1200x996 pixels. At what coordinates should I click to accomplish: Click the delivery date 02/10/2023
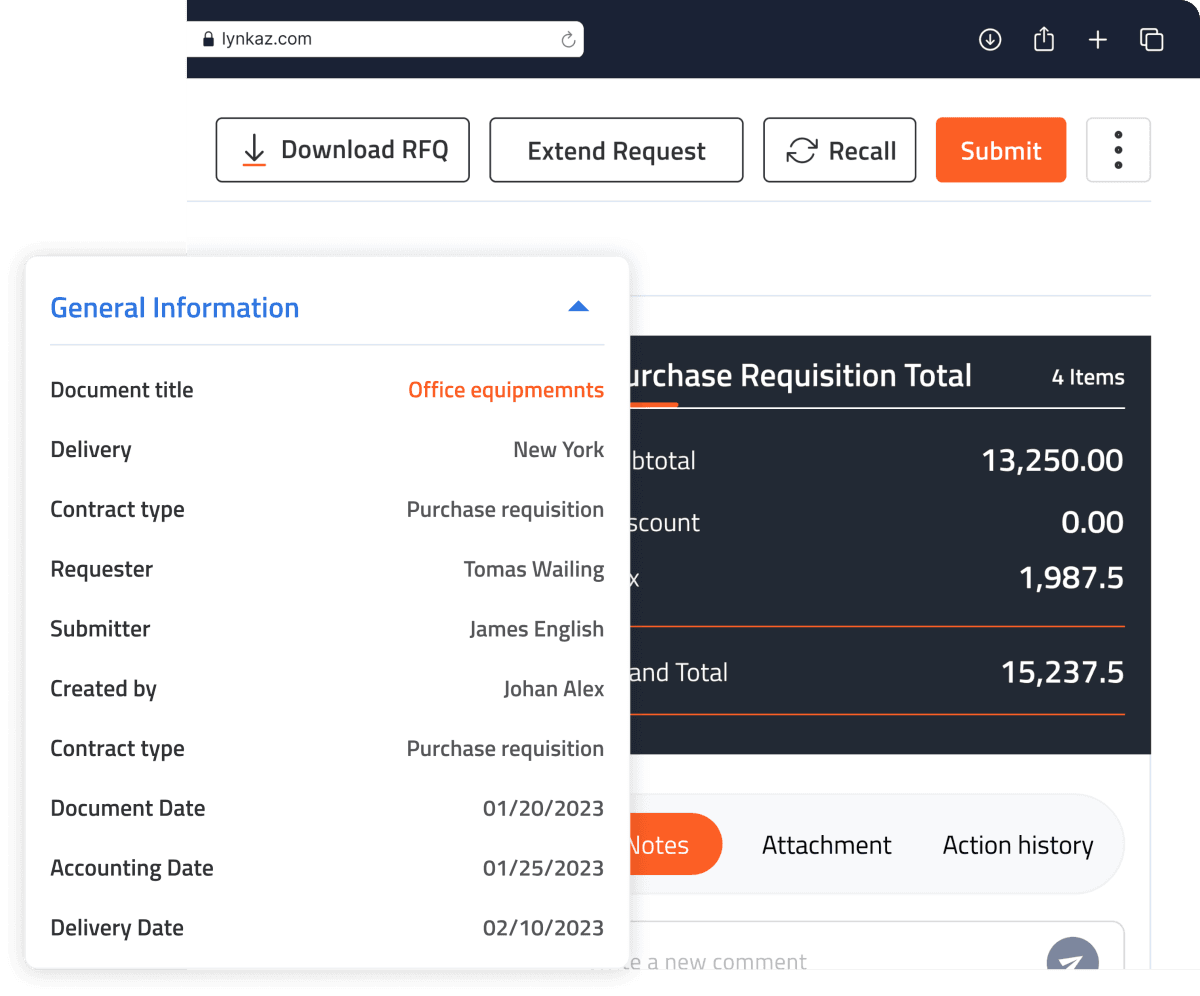point(543,928)
